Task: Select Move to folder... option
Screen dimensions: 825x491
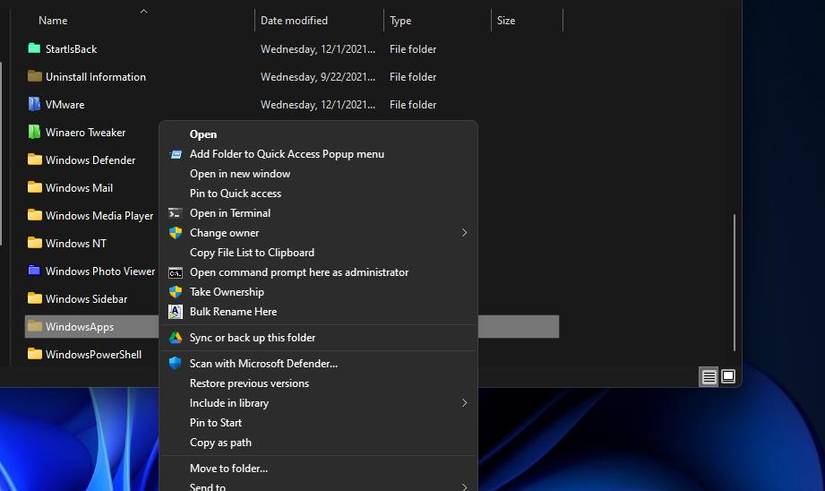Action: pyautogui.click(x=229, y=468)
